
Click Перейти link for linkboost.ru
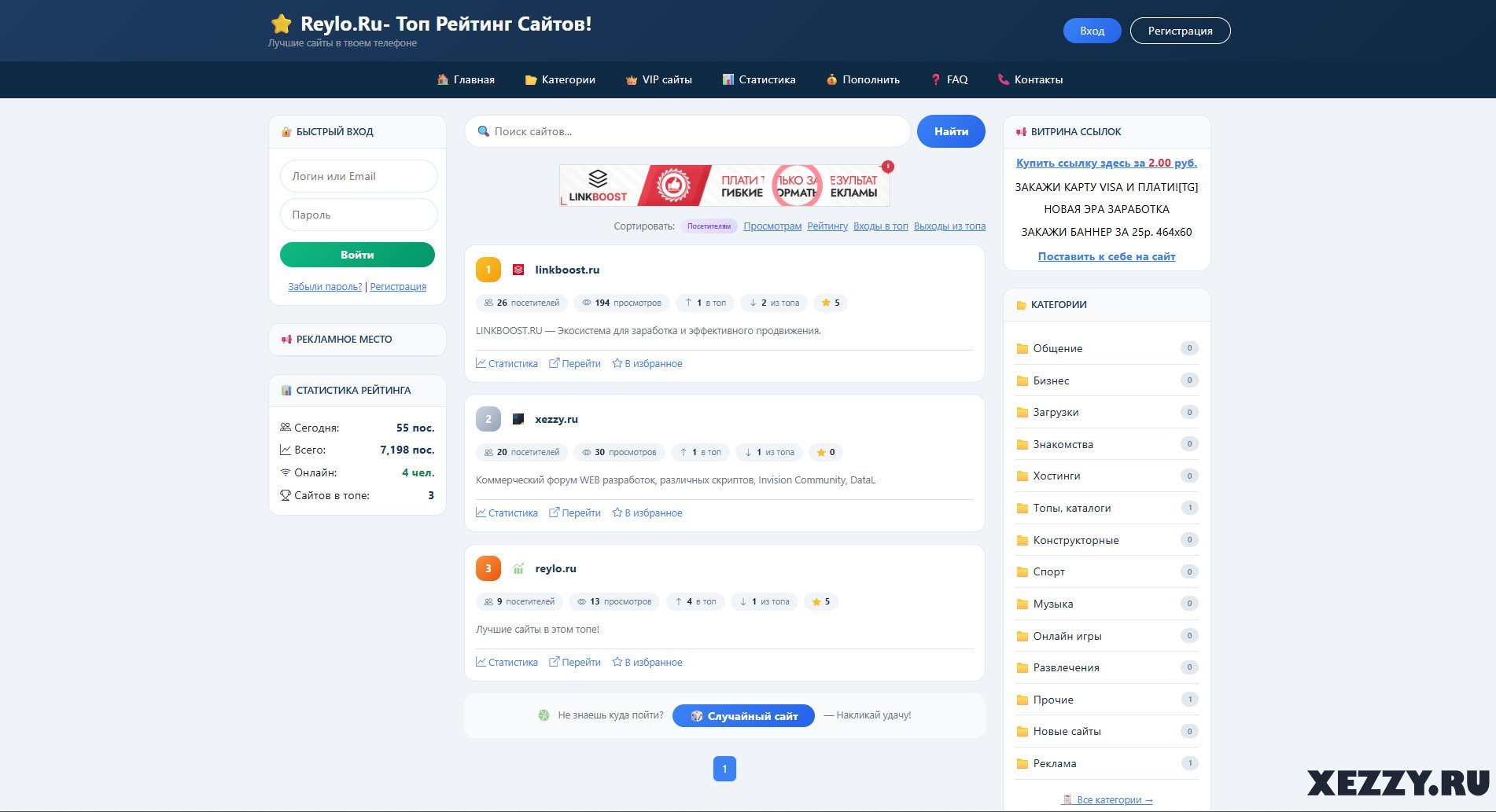(x=575, y=364)
